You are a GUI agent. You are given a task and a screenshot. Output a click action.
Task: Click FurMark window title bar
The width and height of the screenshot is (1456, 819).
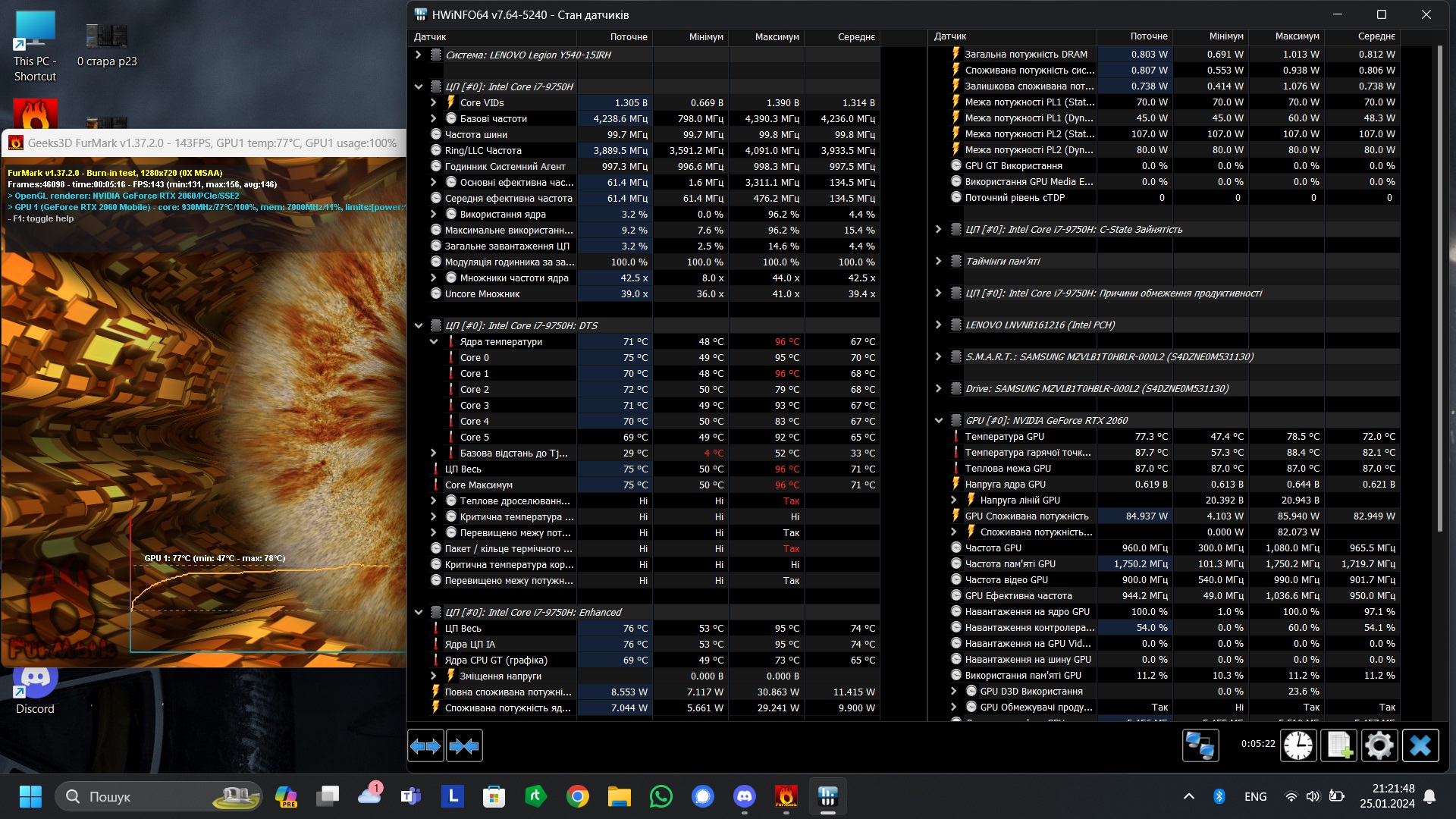(205, 143)
